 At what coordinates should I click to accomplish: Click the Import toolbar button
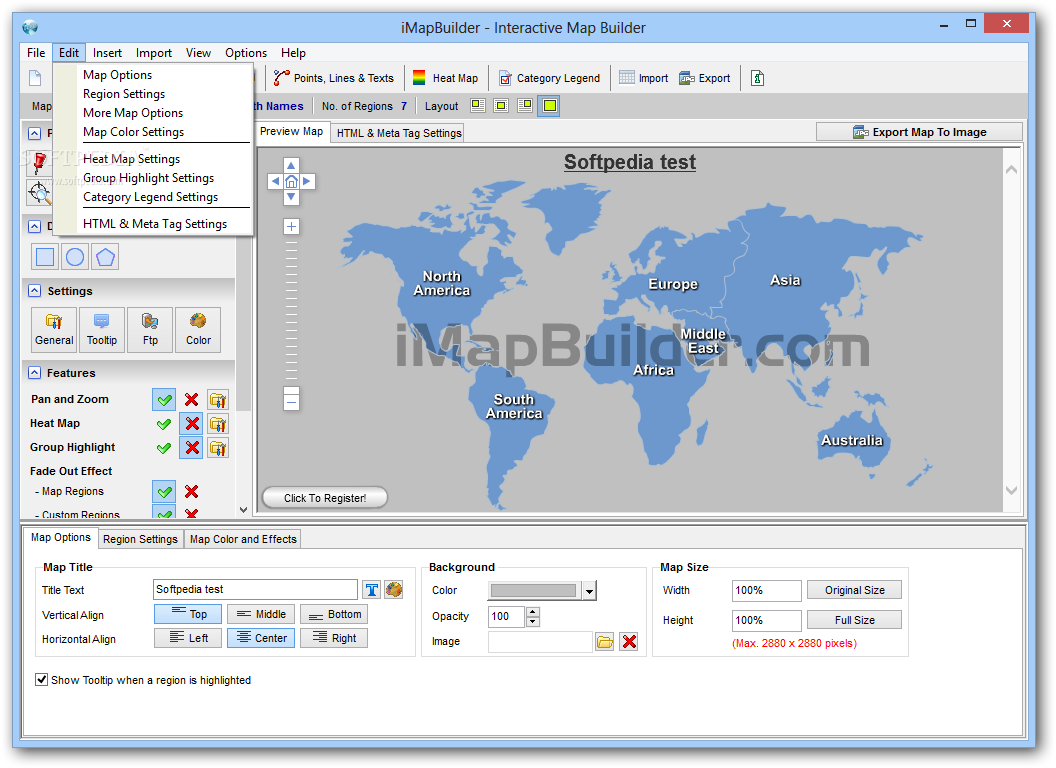(644, 78)
